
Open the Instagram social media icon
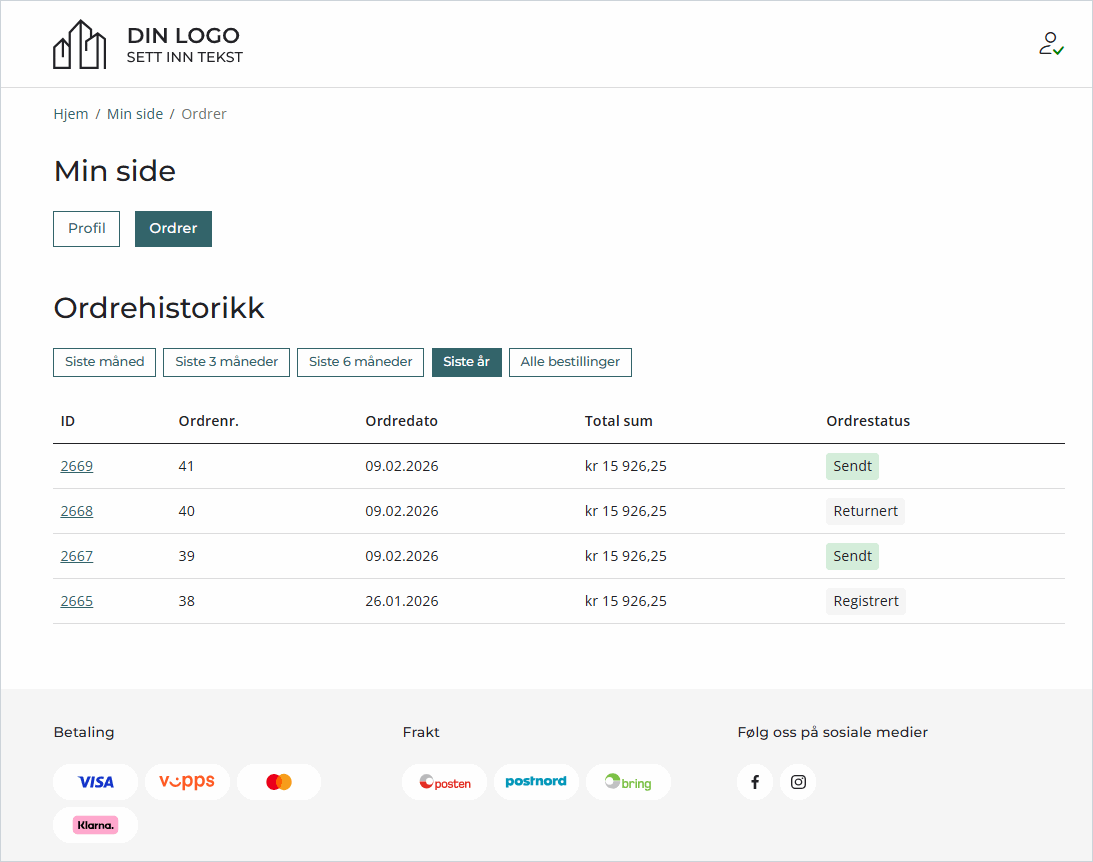(x=798, y=782)
